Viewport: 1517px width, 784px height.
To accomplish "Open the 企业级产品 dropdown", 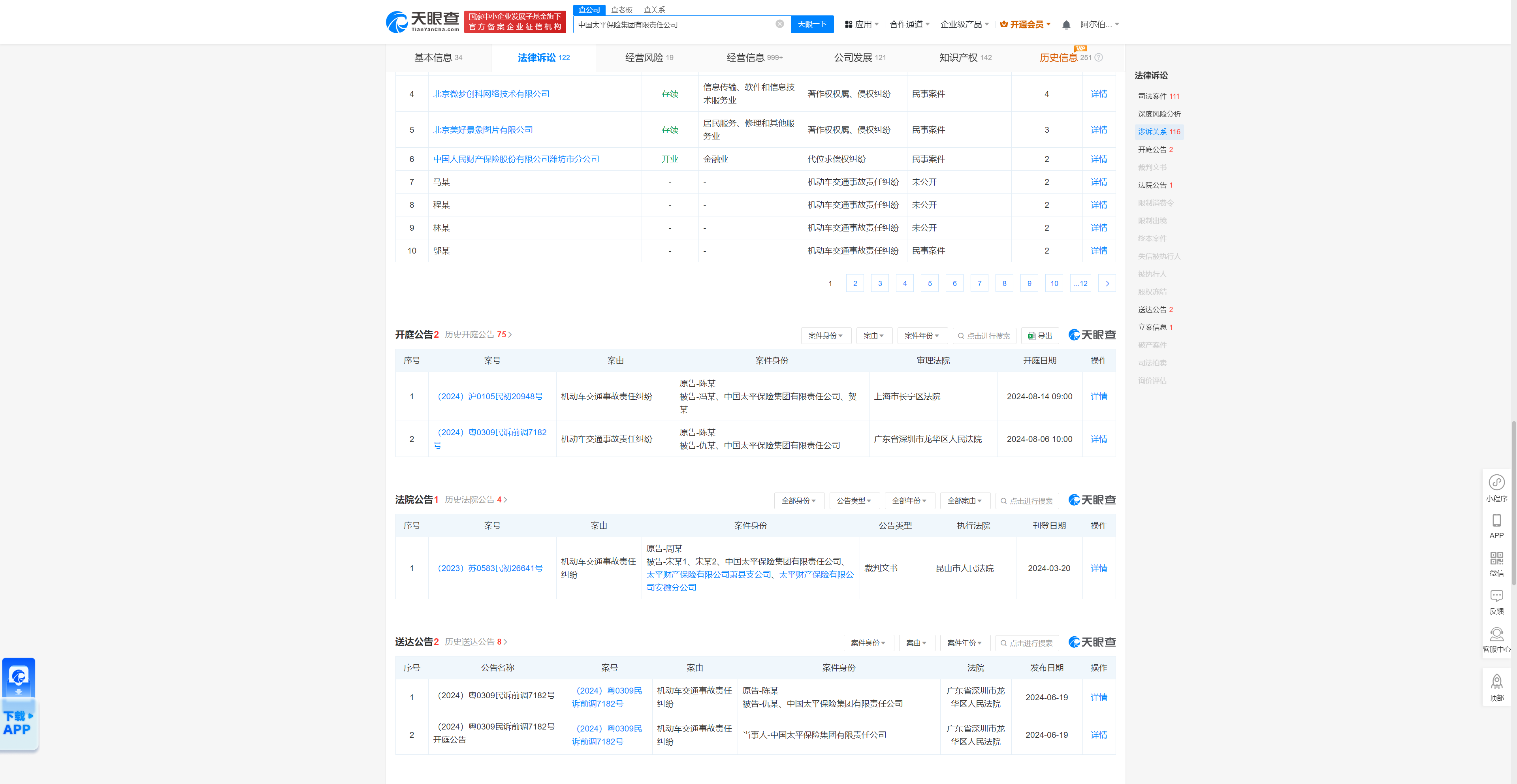I will (x=965, y=24).
